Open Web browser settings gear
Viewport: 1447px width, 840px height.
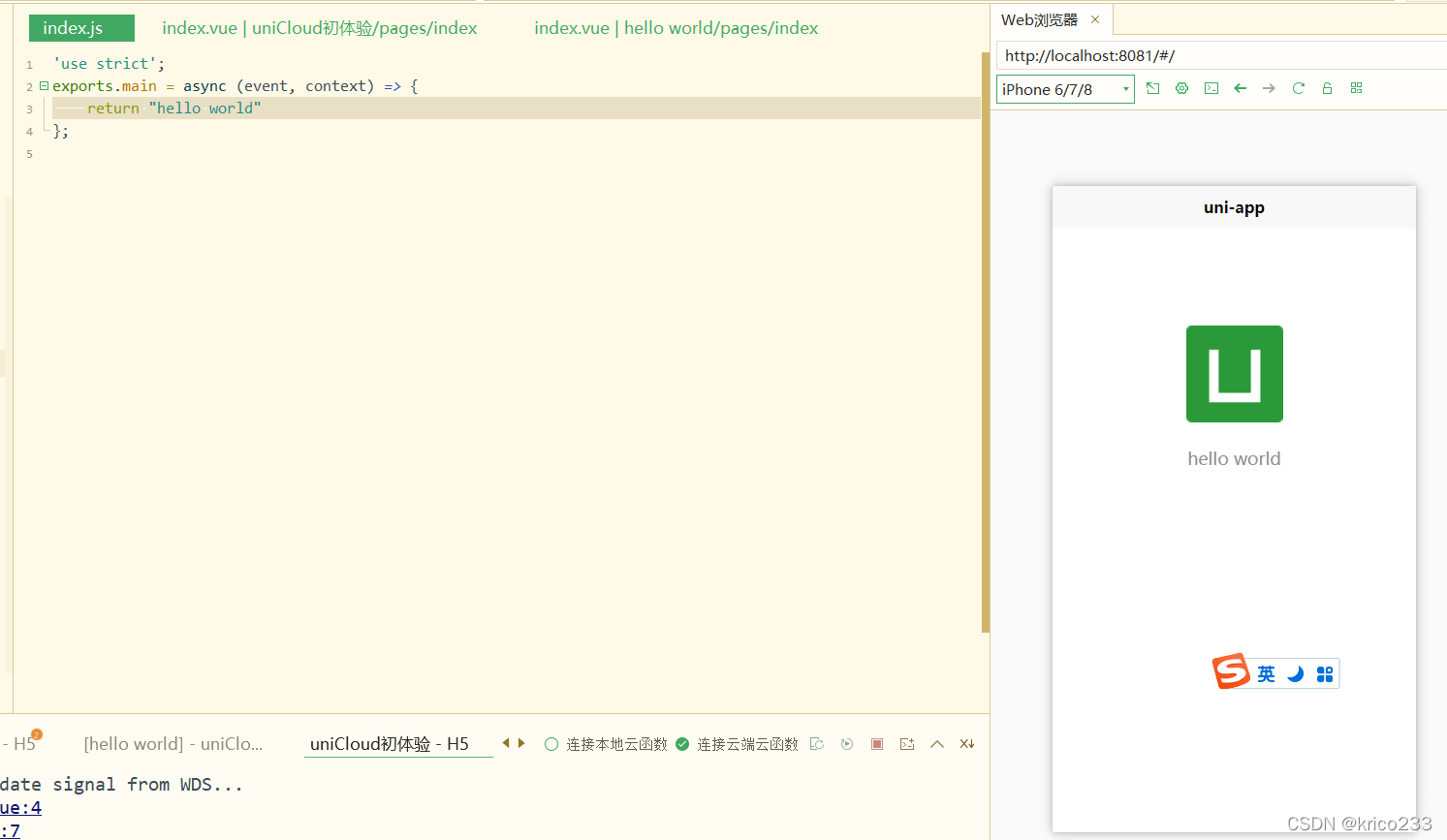tap(1181, 88)
